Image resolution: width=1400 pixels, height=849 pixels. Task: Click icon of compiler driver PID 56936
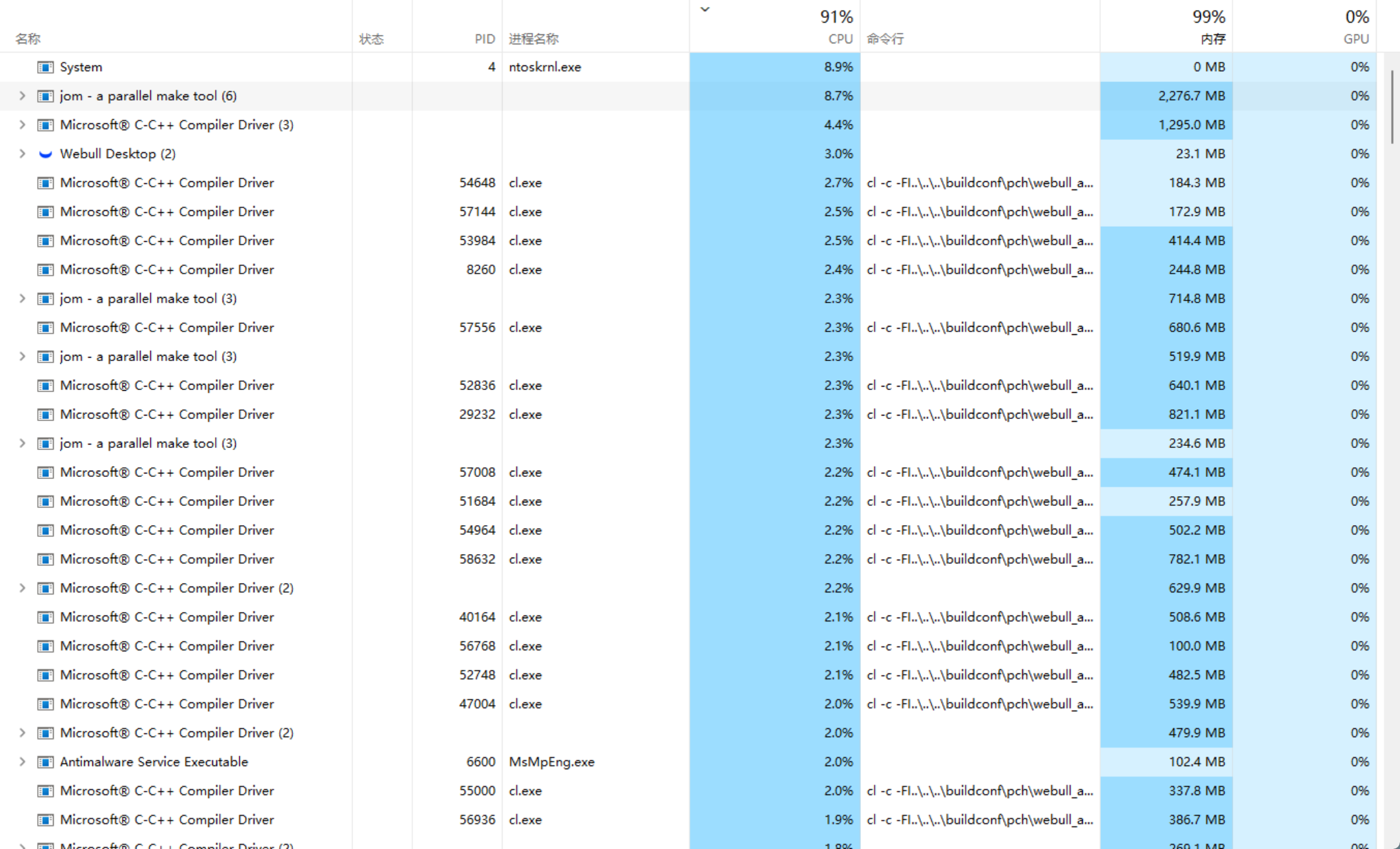tap(45, 819)
